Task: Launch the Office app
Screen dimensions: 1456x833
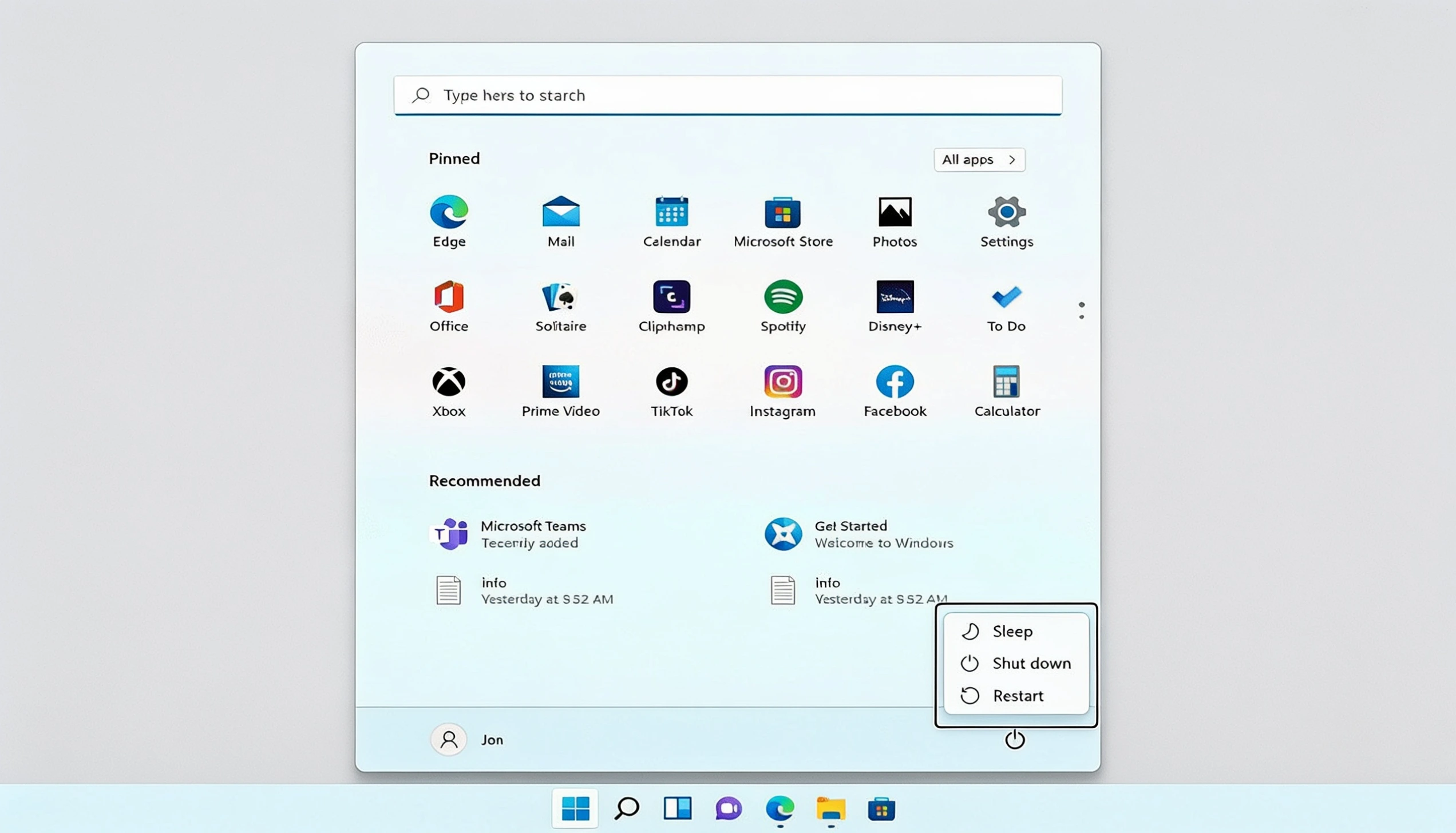Action: (449, 306)
